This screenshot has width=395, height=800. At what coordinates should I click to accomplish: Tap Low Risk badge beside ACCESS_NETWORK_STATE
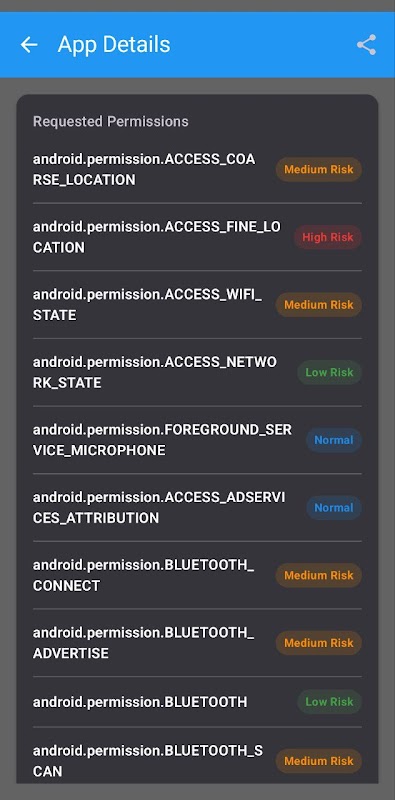click(x=330, y=372)
